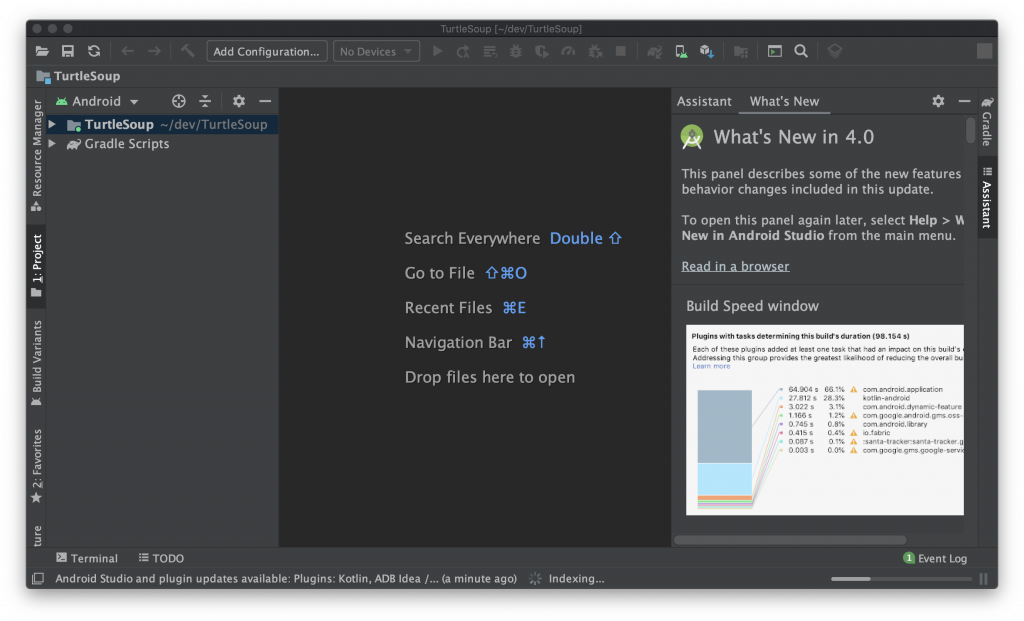Click the Assistant panel horizontal scrollbar
Image resolution: width=1024 pixels, height=621 pixels.
point(790,540)
